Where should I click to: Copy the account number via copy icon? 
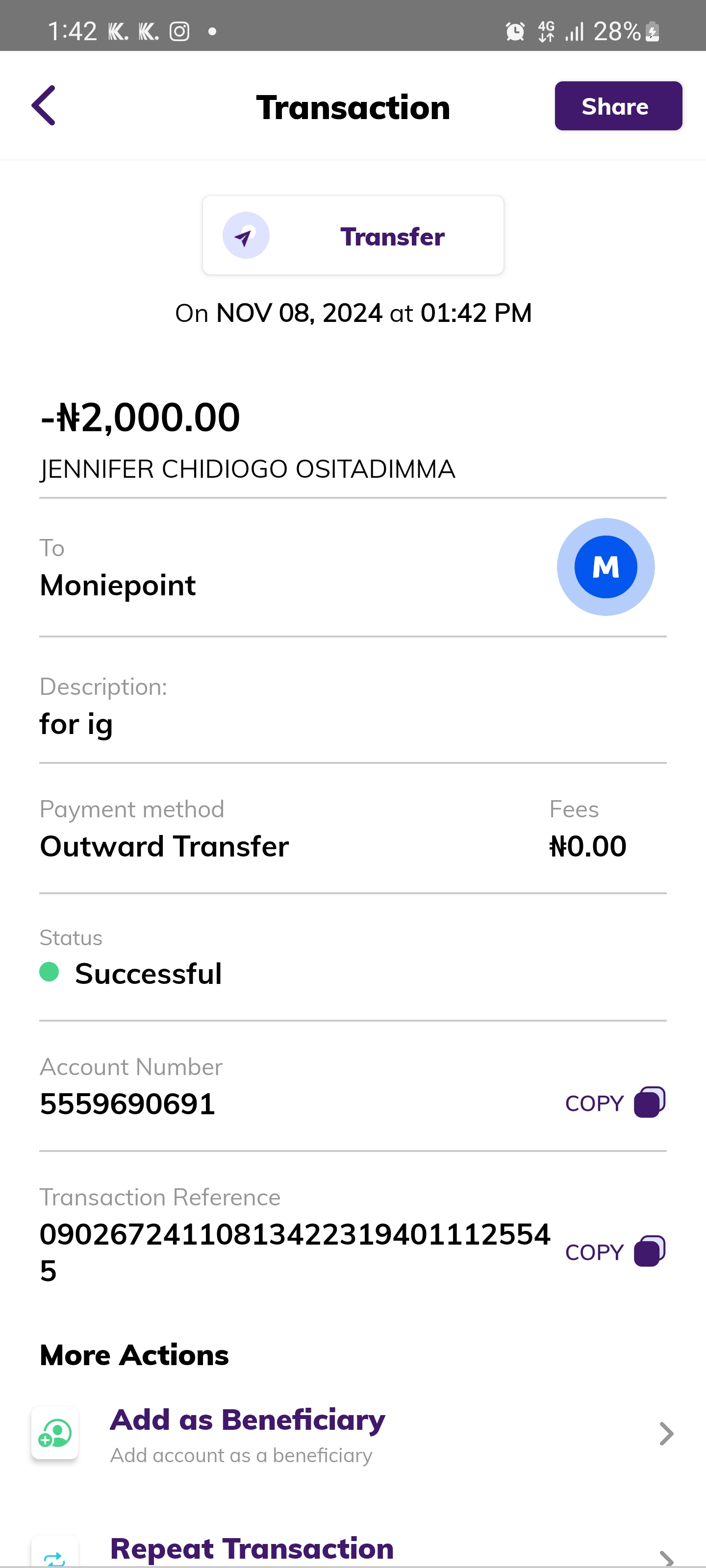pyautogui.click(x=649, y=1102)
